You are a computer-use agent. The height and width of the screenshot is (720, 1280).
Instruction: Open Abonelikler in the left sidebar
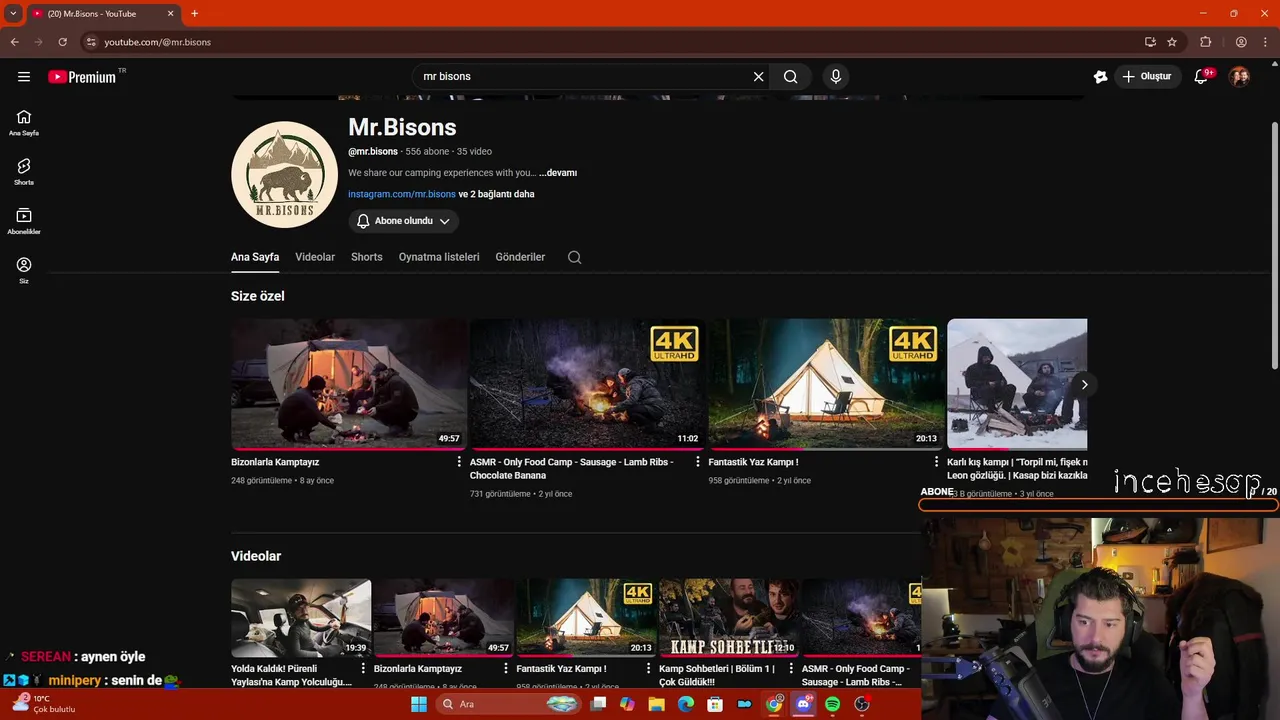click(x=24, y=222)
